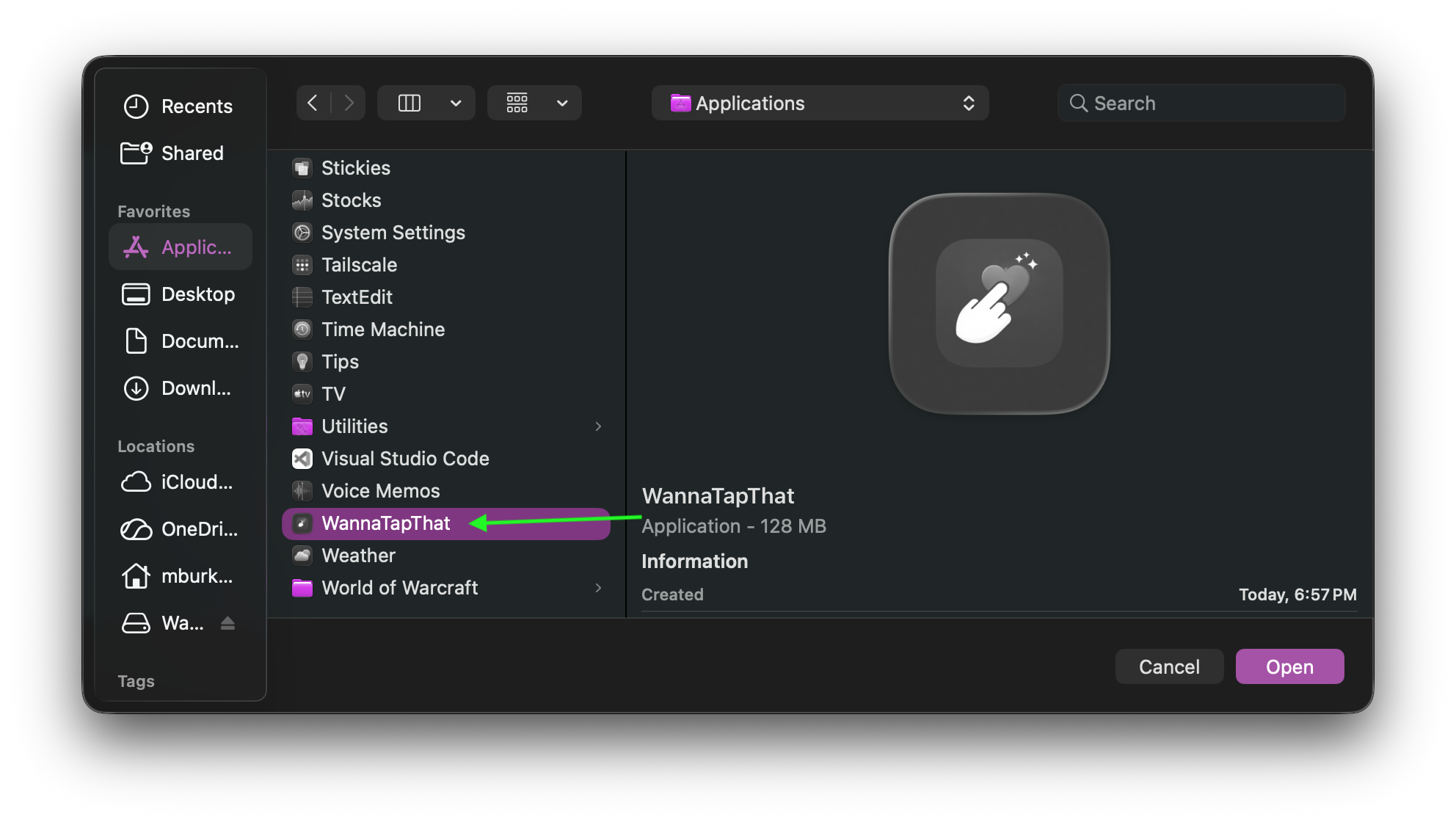Image resolution: width=1456 pixels, height=822 pixels.
Task: Switch to column view icon
Action: 409,103
